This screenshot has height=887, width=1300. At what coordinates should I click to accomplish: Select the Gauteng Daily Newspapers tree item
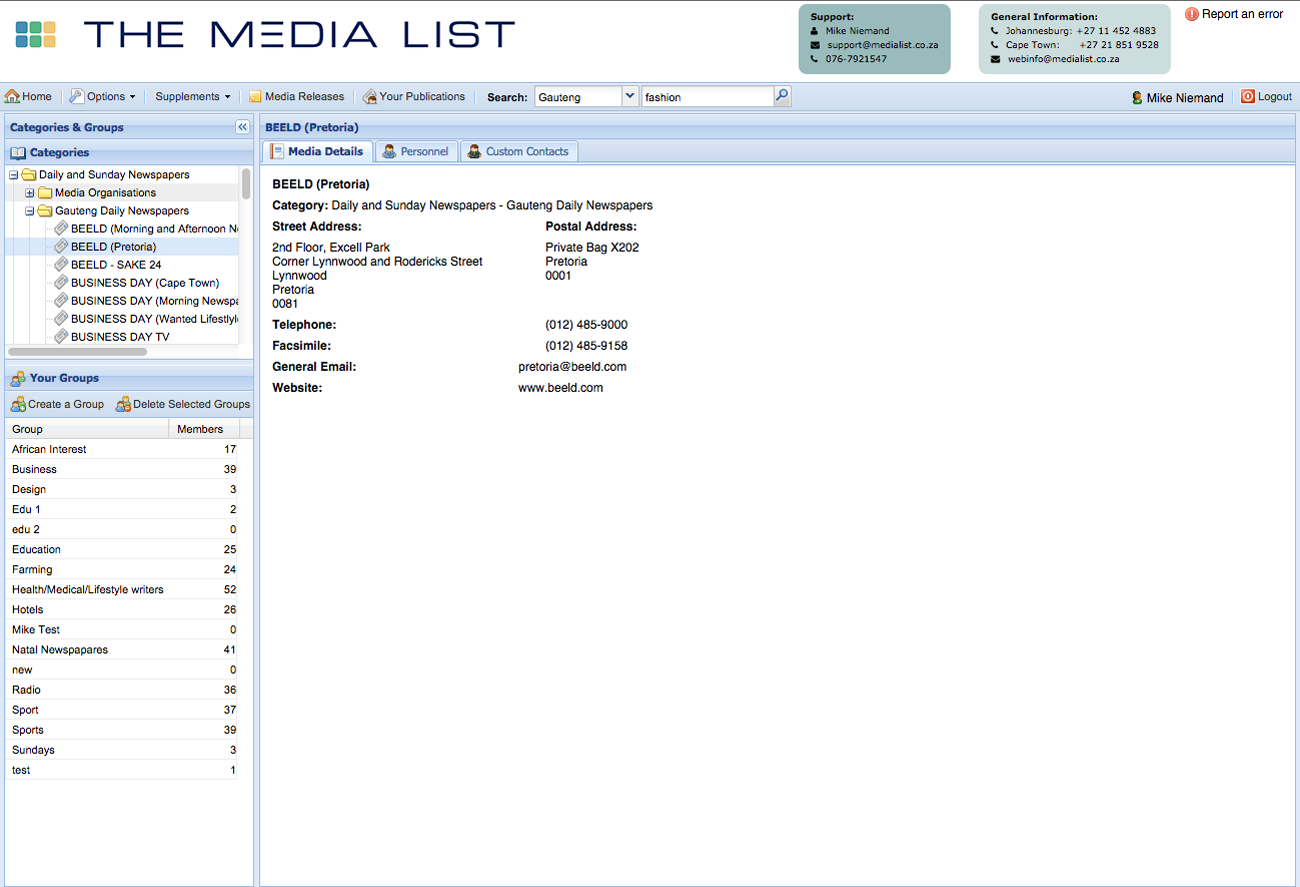point(122,211)
